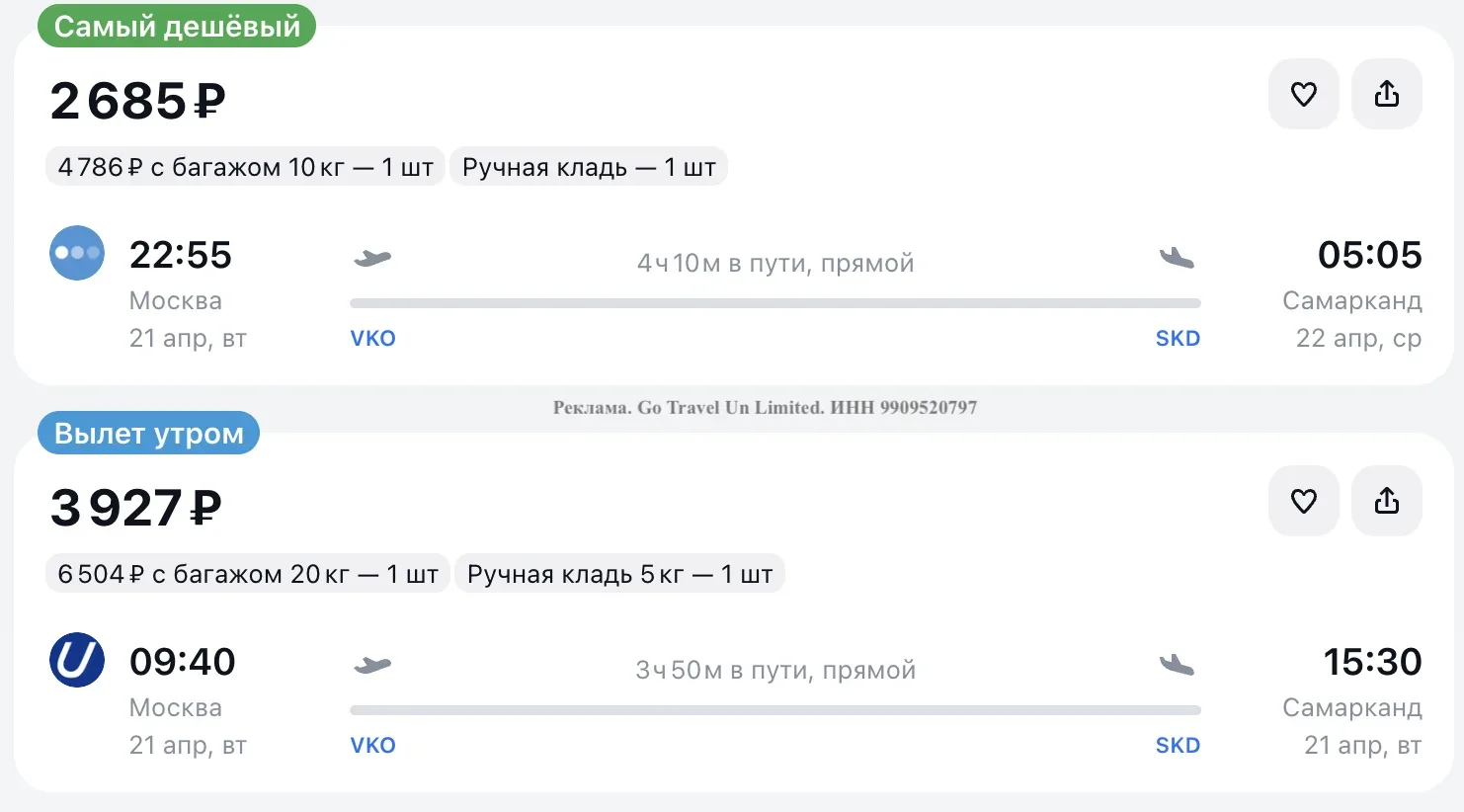Viewport: 1464px width, 812px height.
Task: Click the Go Travel Un Limited ad notice
Action: coord(765,407)
